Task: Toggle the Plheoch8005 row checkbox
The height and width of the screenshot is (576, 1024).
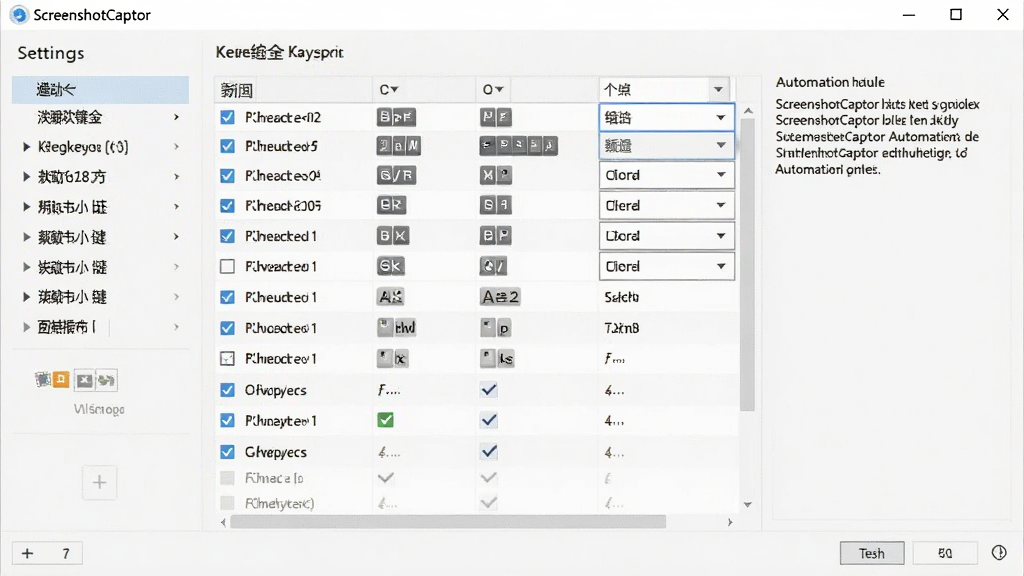Action: (x=227, y=206)
